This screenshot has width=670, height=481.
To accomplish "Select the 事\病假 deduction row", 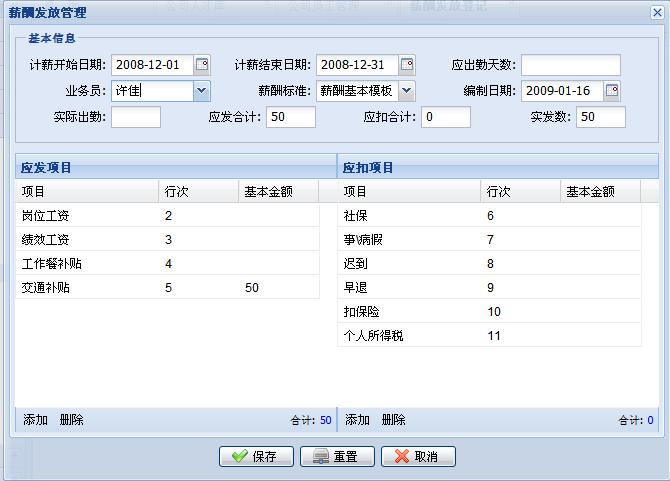I will click(x=490, y=239).
